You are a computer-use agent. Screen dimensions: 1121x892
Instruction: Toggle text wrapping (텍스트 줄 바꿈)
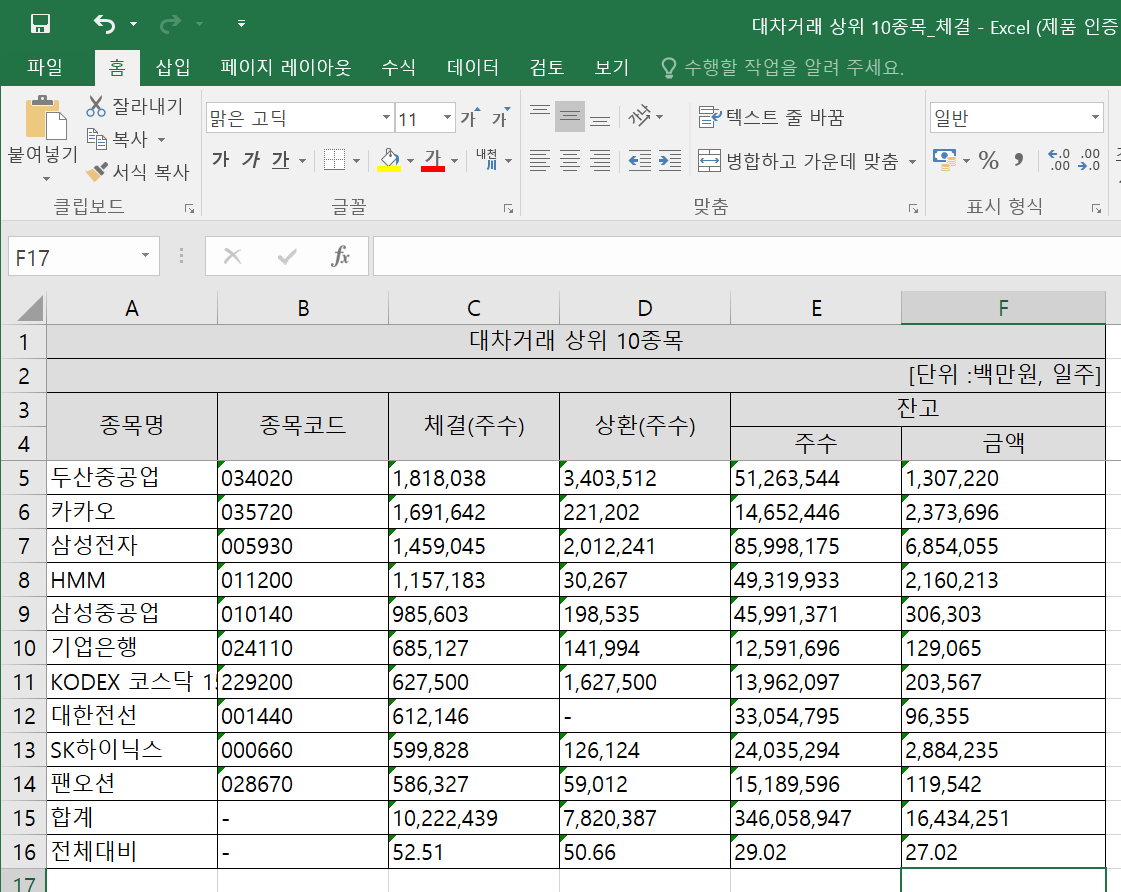(771, 117)
